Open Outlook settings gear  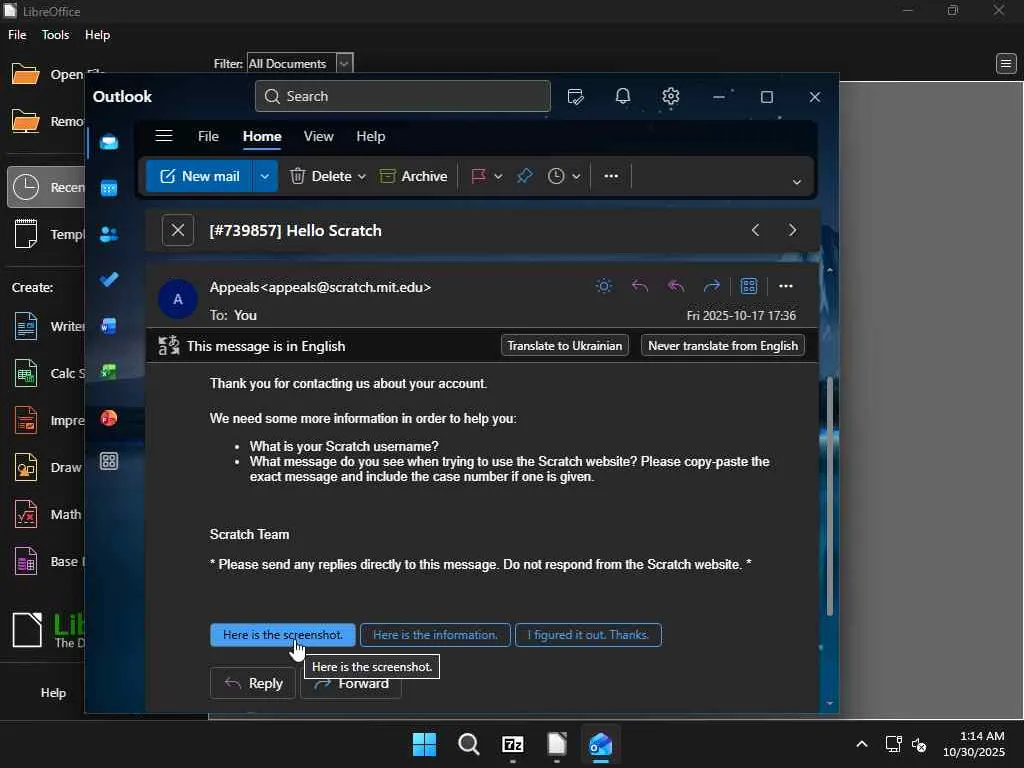pyautogui.click(x=671, y=97)
